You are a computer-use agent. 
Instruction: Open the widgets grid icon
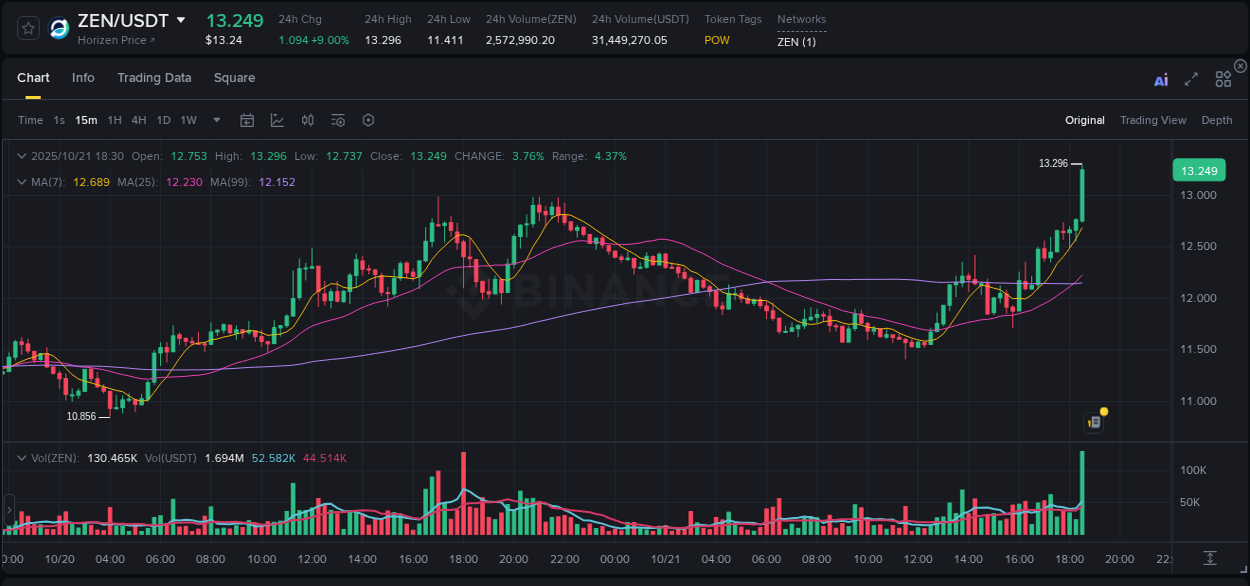click(x=1223, y=78)
